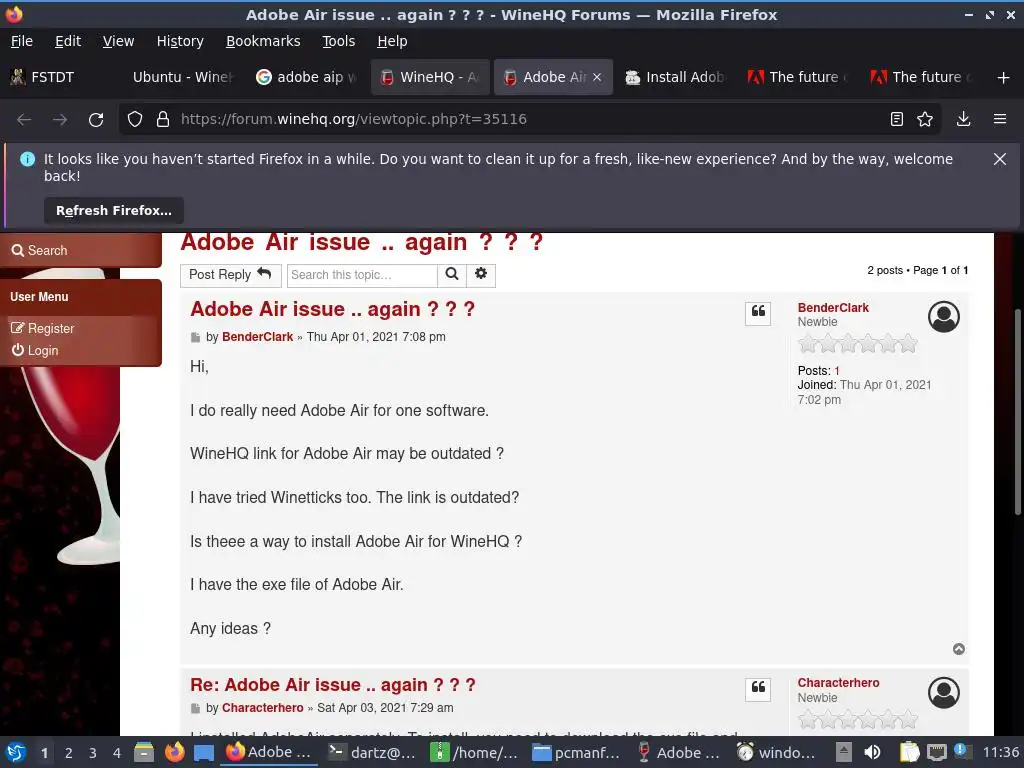Open the volume control tray icon
Viewport: 1024px width, 768px height.
[872, 753]
